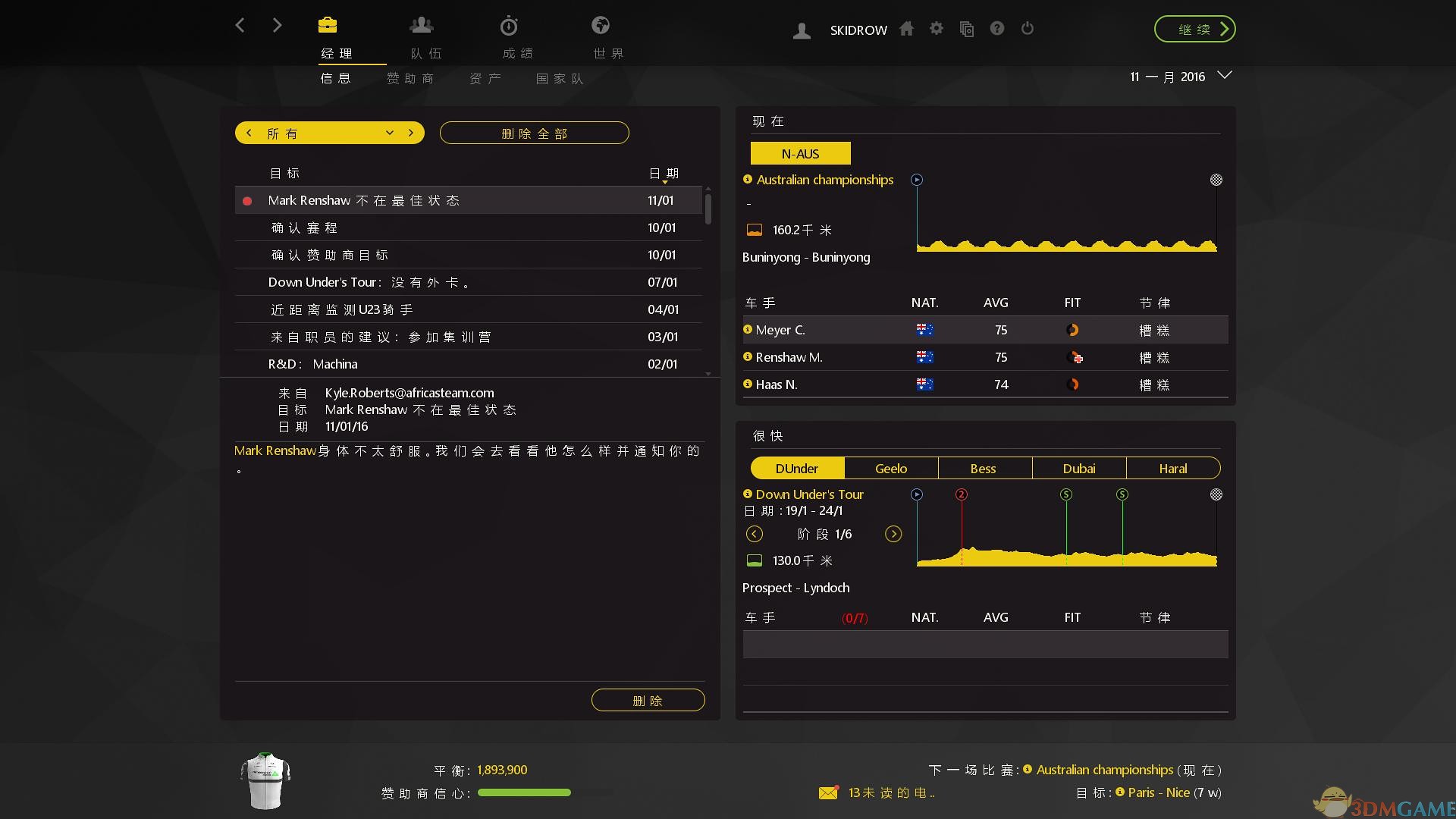Viewport: 1456px width, 819px height.
Task: Click the home icon beside SKIDROW
Action: click(906, 29)
